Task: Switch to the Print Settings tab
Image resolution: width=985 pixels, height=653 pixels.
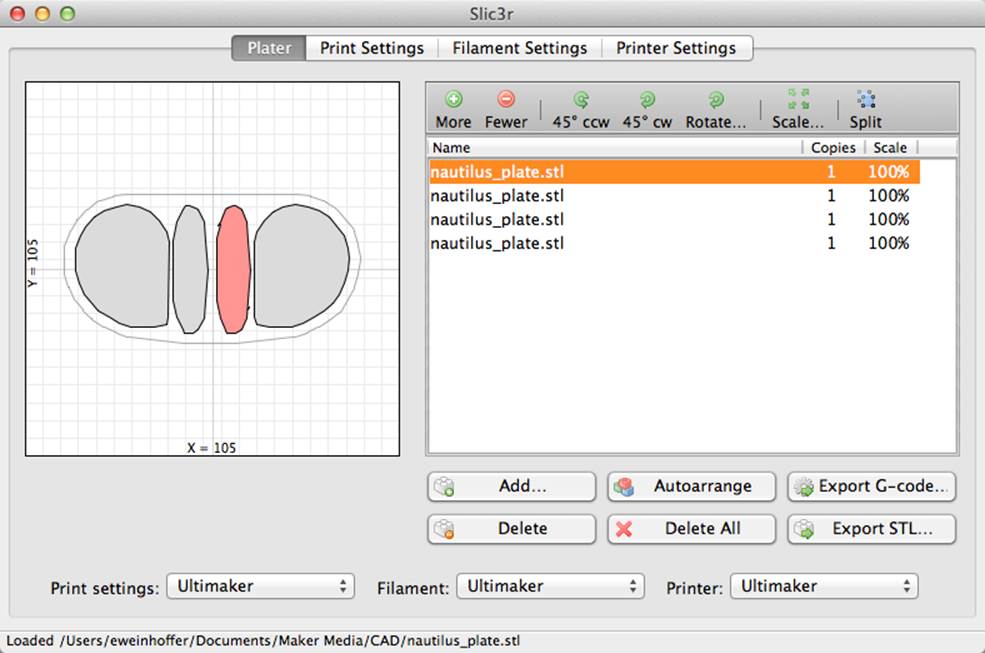Action: (372, 48)
